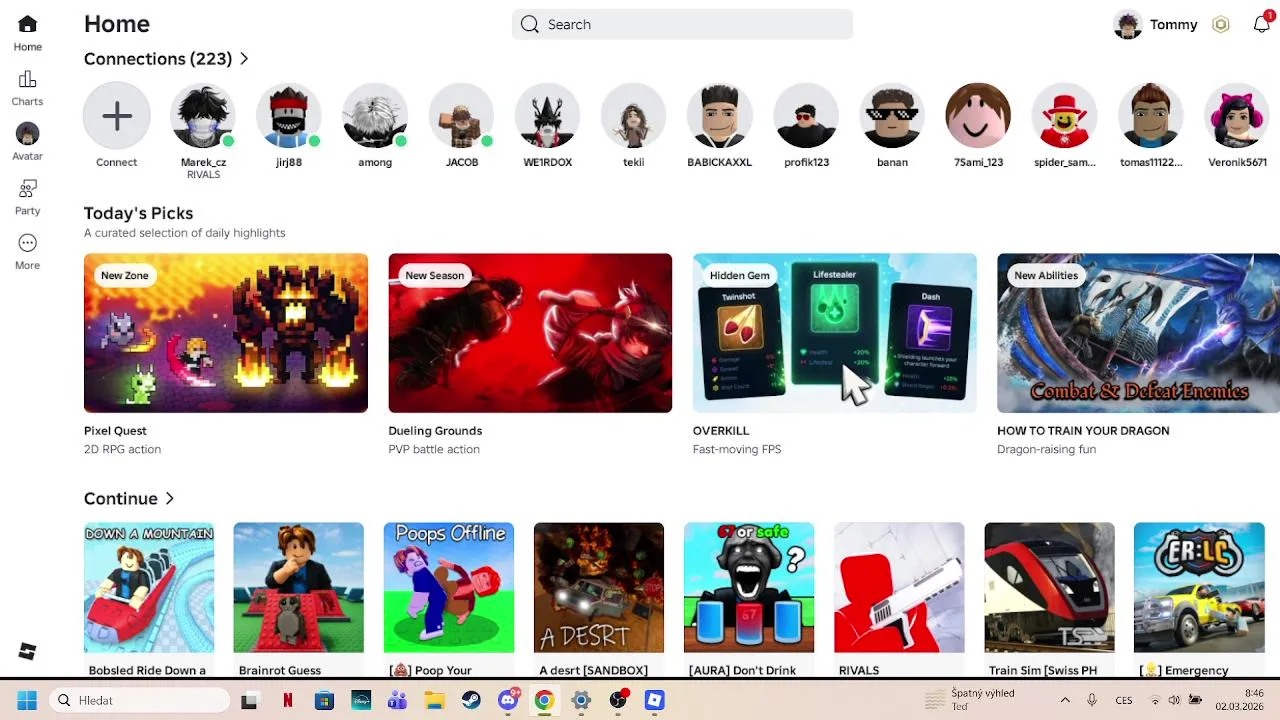Open Charts in the sidebar
Screen dimensions: 1280x720
(27, 80)
